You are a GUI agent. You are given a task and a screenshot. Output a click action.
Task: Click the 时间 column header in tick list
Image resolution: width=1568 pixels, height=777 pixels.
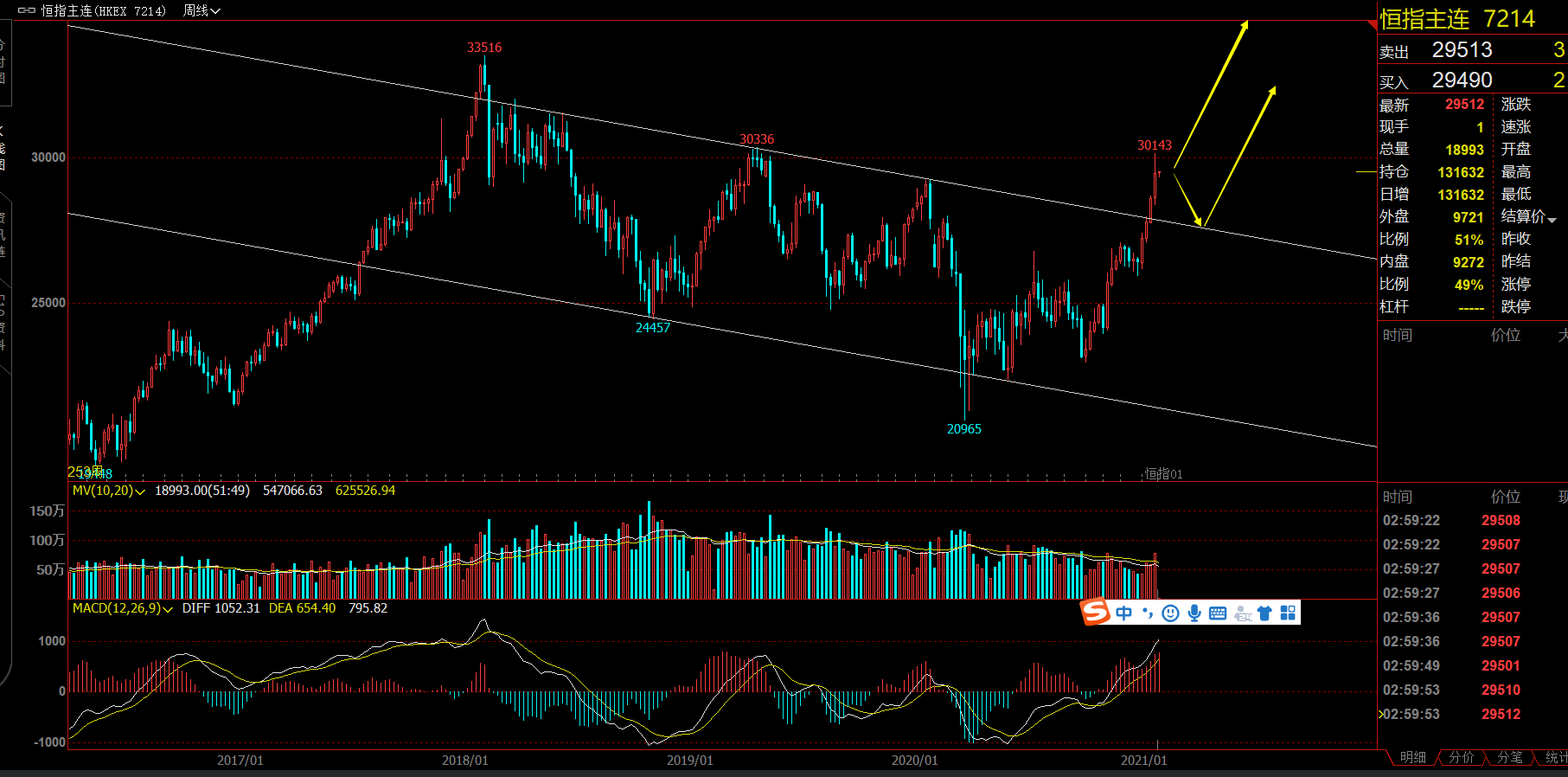click(x=1398, y=497)
